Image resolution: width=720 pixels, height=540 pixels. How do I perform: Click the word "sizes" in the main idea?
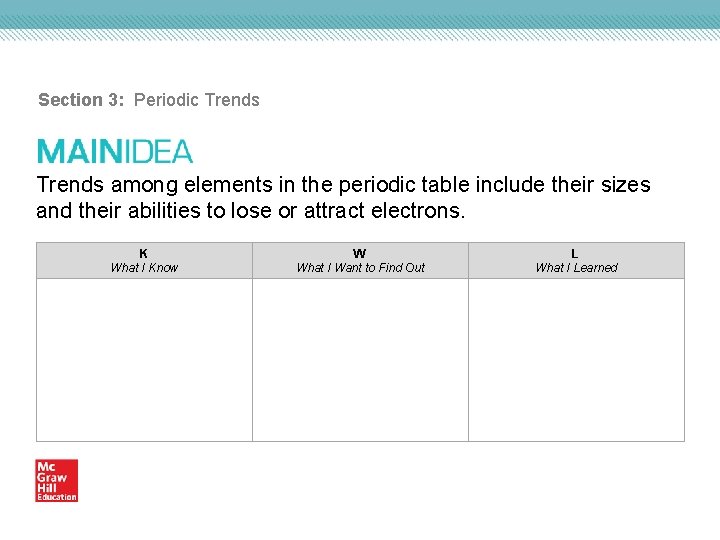click(627, 185)
